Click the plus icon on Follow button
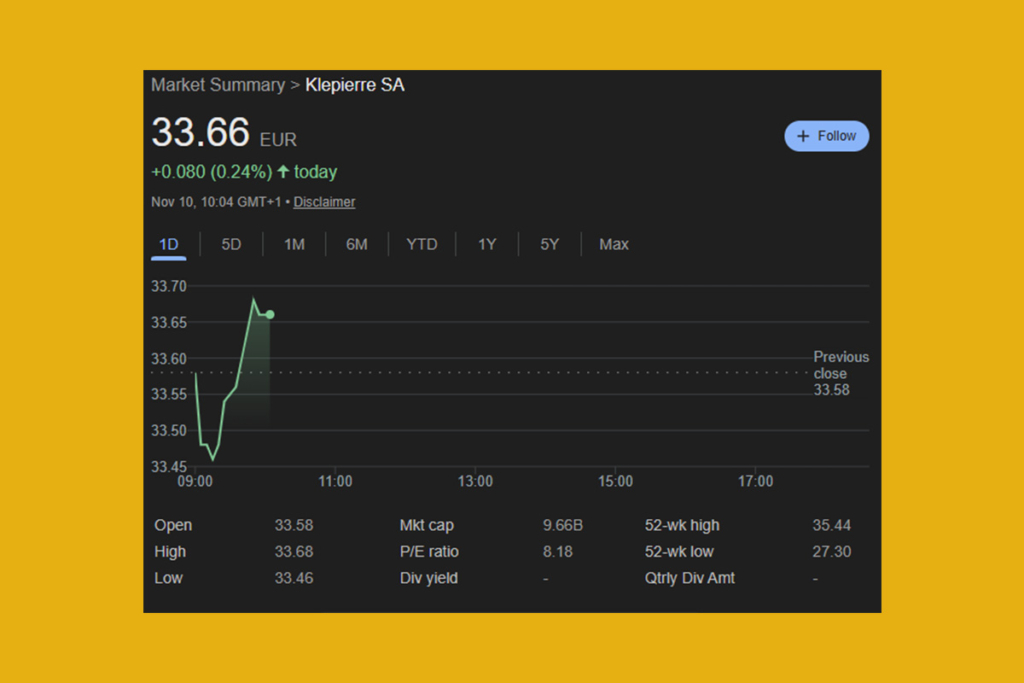Viewport: 1024px width, 683px height. point(803,136)
